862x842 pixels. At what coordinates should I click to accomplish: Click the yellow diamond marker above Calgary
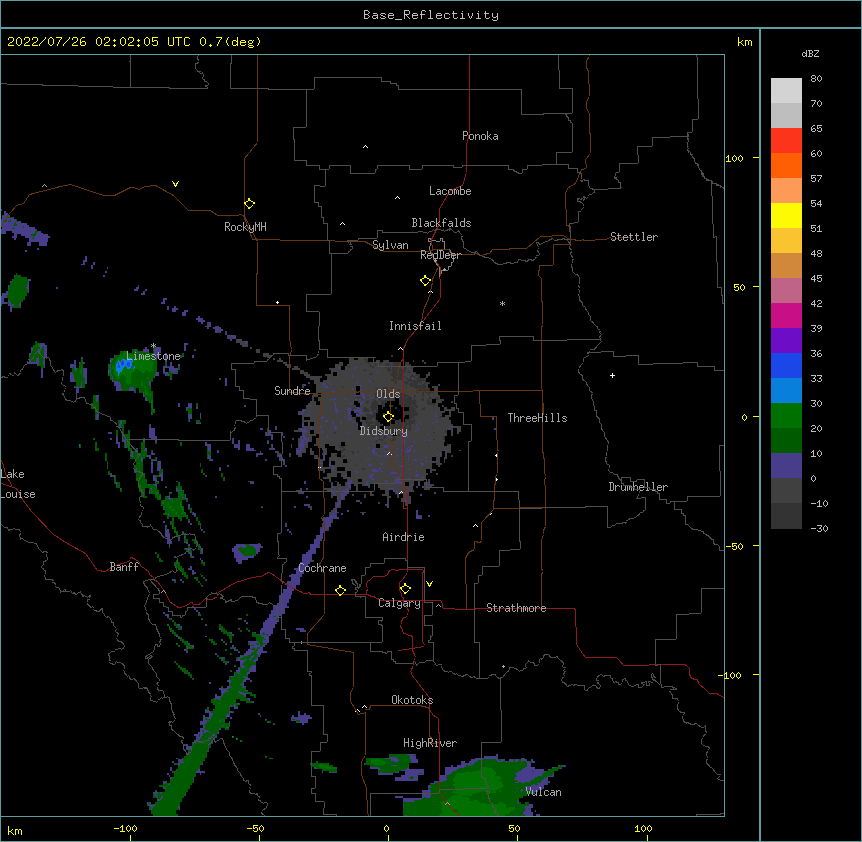tap(405, 589)
